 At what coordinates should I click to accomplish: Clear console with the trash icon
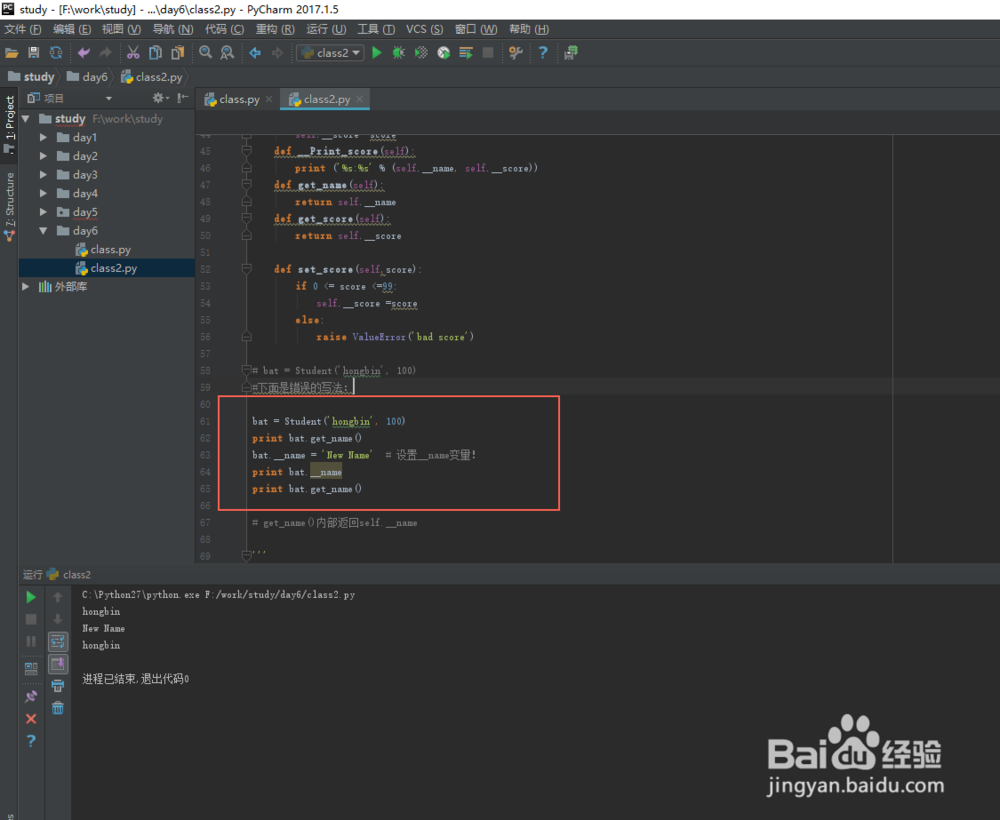[57, 708]
